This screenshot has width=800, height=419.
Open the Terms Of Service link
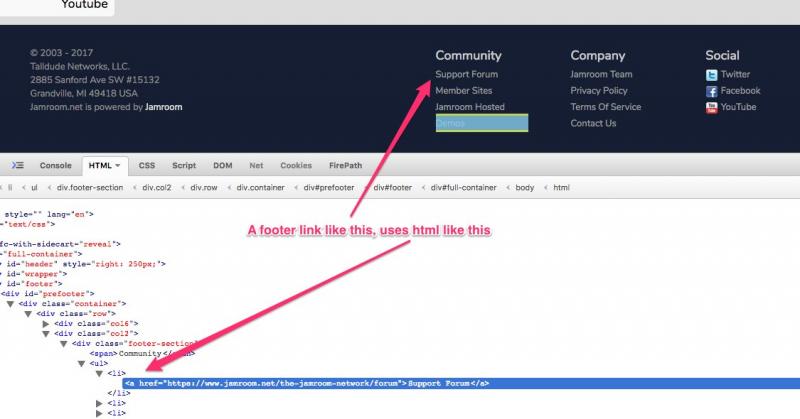point(606,107)
